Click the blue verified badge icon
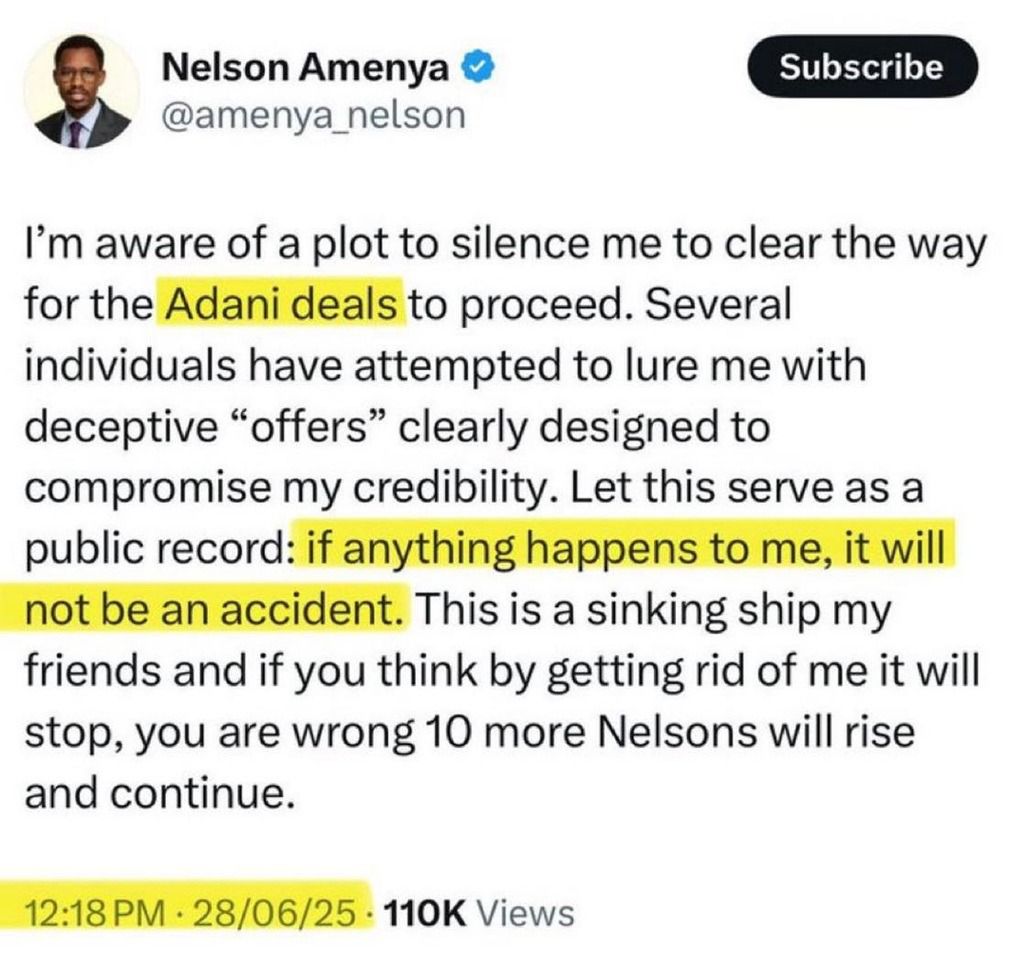Image resolution: width=1022 pixels, height=967 pixels. (480, 67)
